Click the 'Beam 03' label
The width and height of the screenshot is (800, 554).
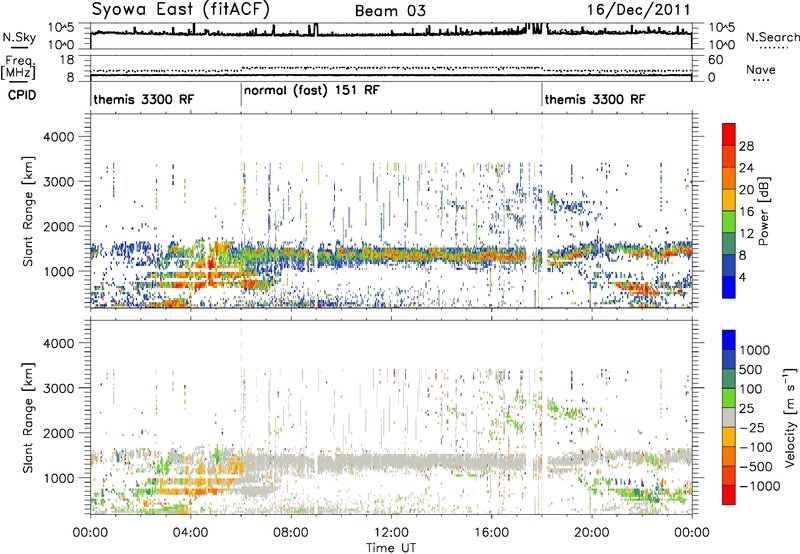point(390,11)
